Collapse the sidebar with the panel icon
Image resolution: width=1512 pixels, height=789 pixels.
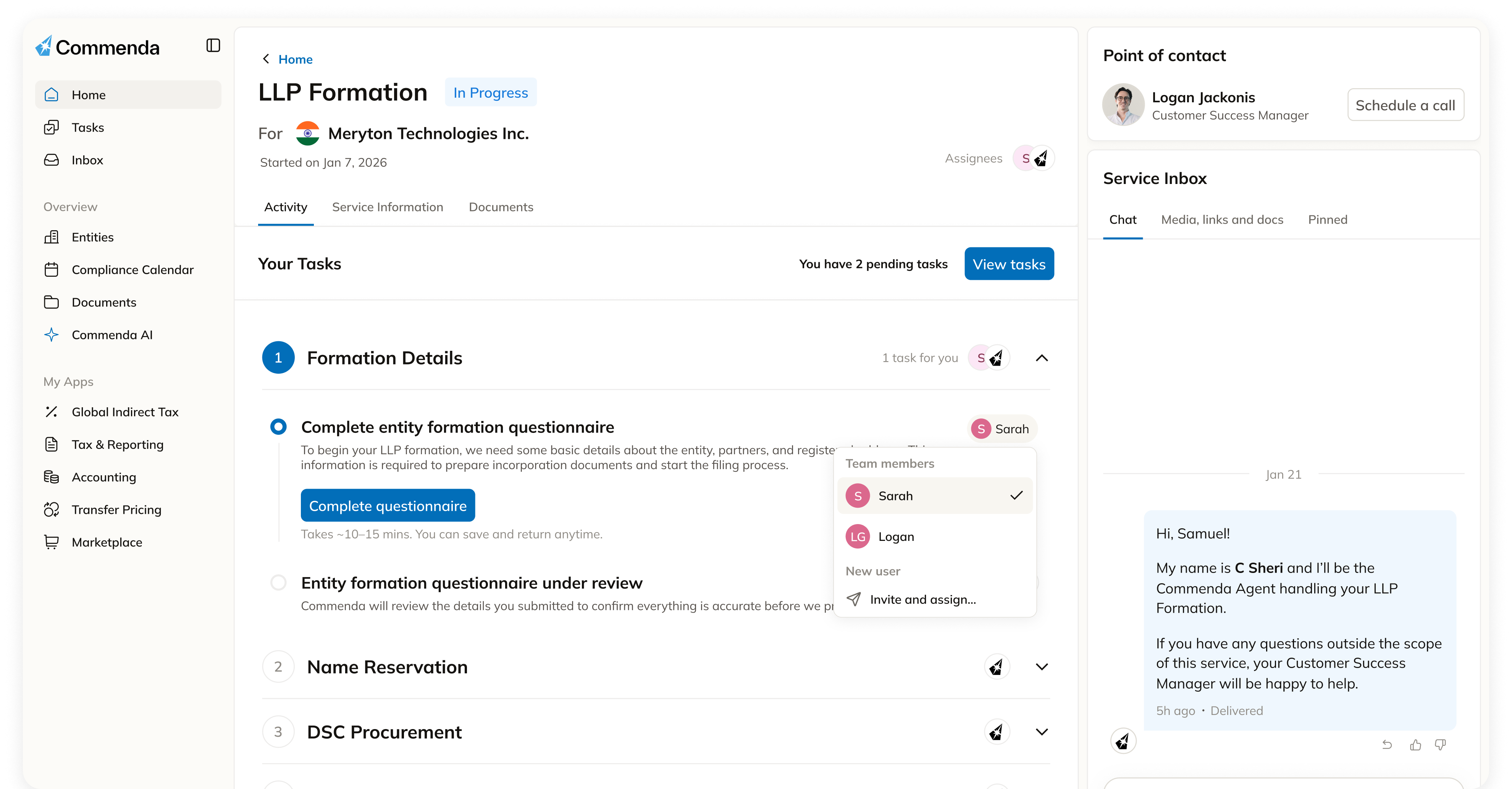[213, 46]
